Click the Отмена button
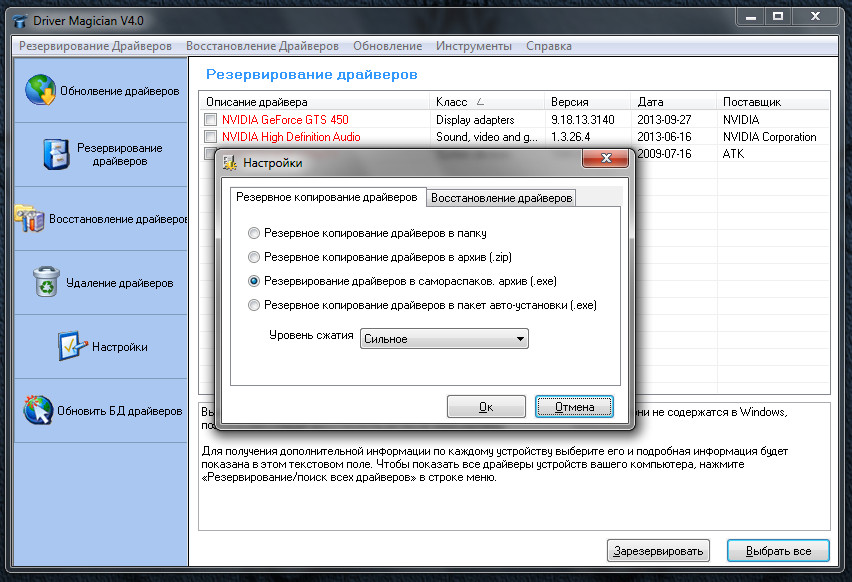852x582 pixels. 574,406
